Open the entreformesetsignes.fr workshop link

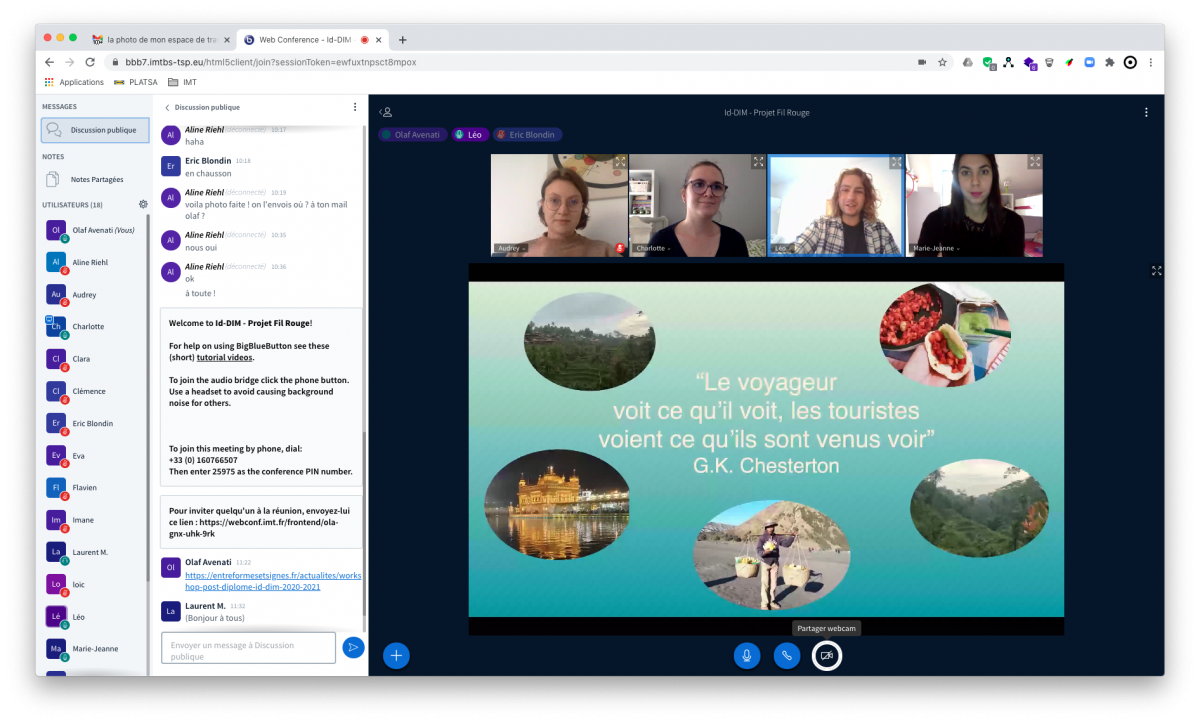(259, 581)
